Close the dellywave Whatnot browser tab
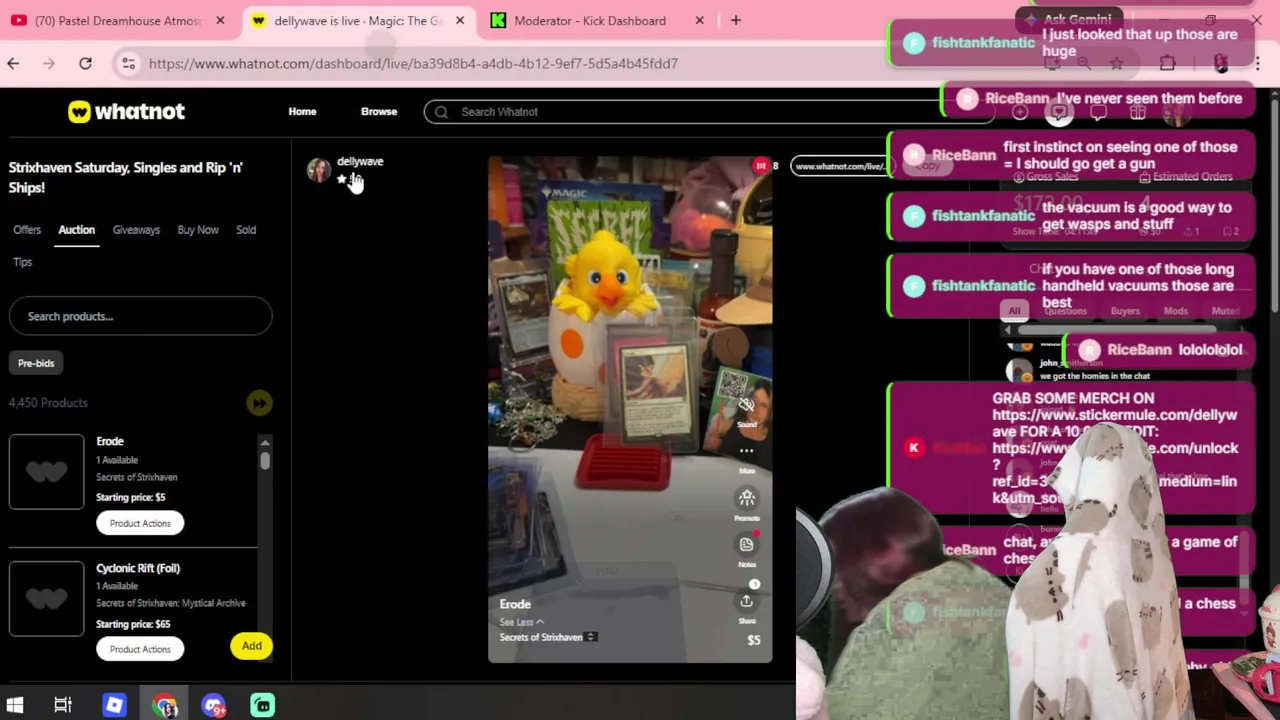 (460, 20)
